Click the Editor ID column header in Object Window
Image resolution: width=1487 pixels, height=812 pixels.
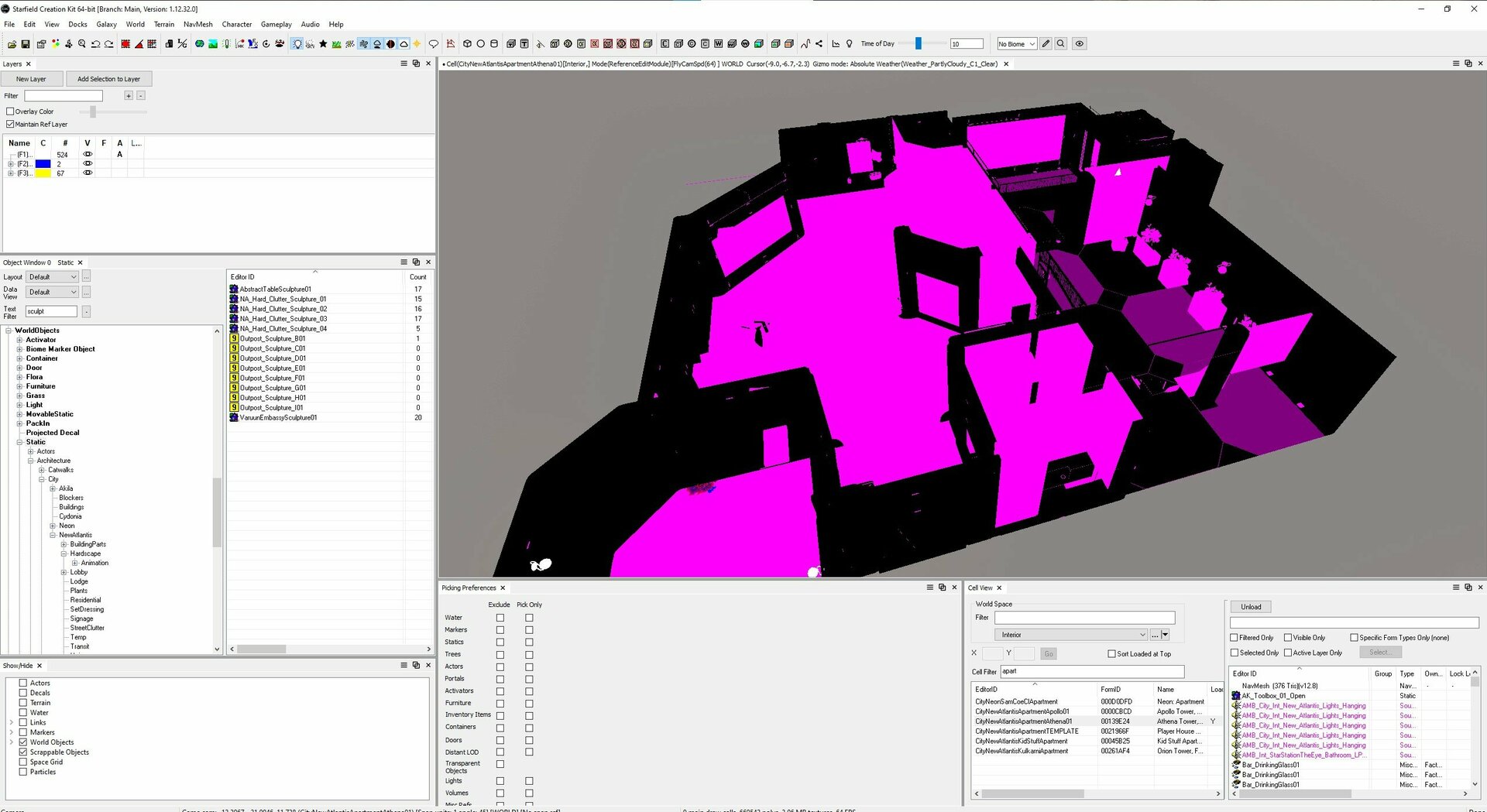315,277
